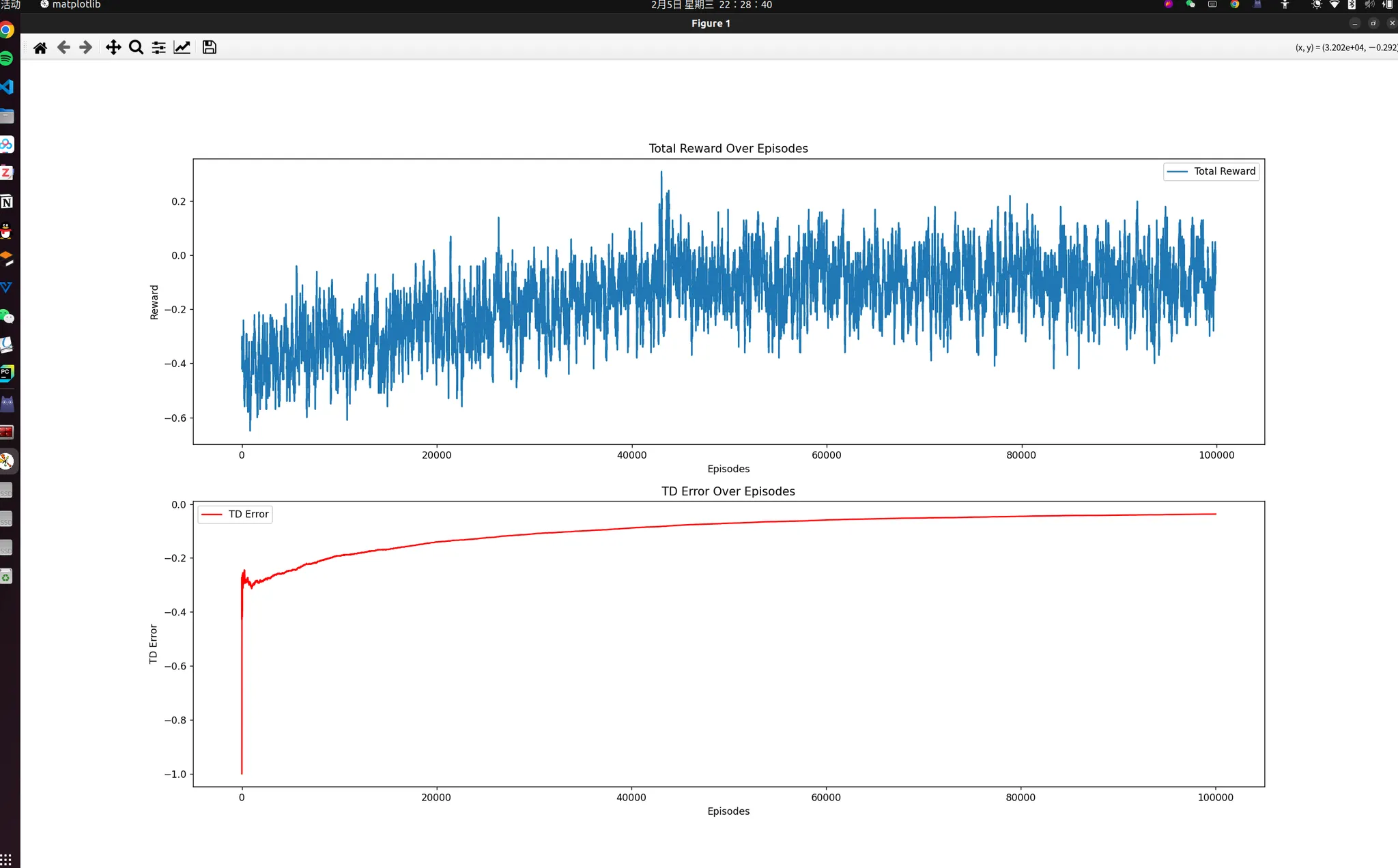The height and width of the screenshot is (868, 1398).
Task: Activate the pan axes tool
Action: (113, 47)
